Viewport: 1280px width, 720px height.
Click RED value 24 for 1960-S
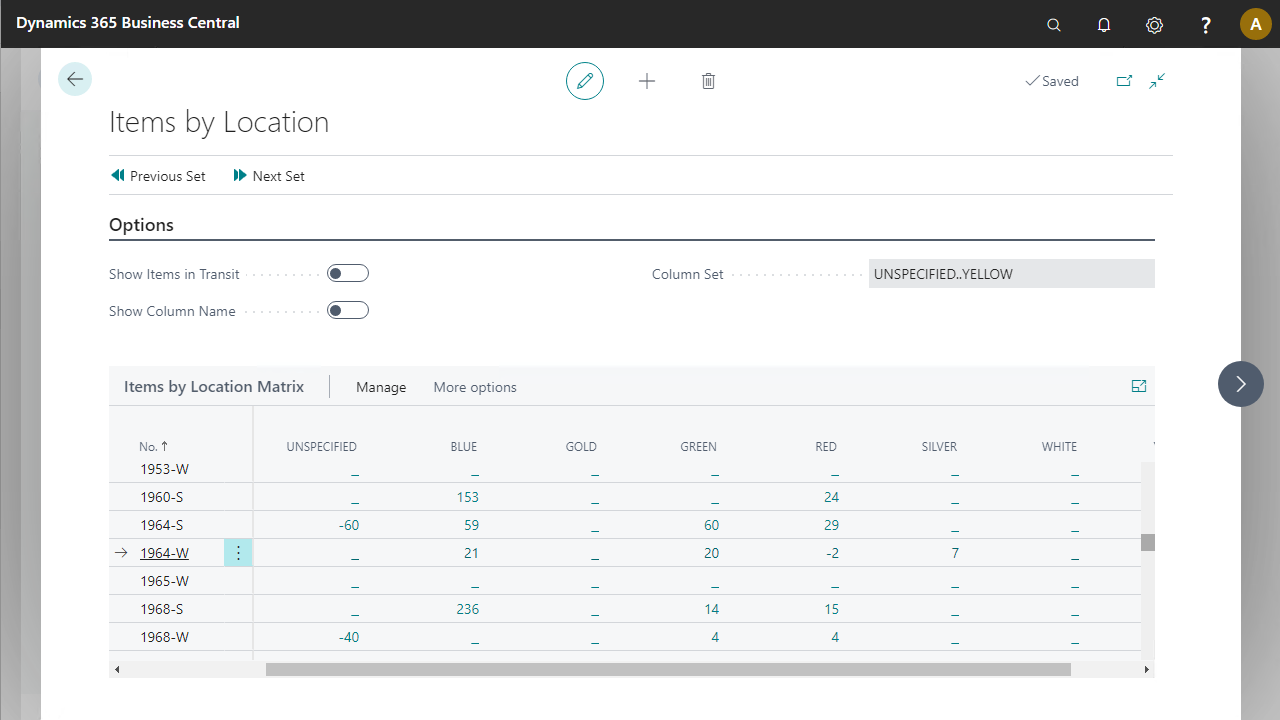(831, 497)
